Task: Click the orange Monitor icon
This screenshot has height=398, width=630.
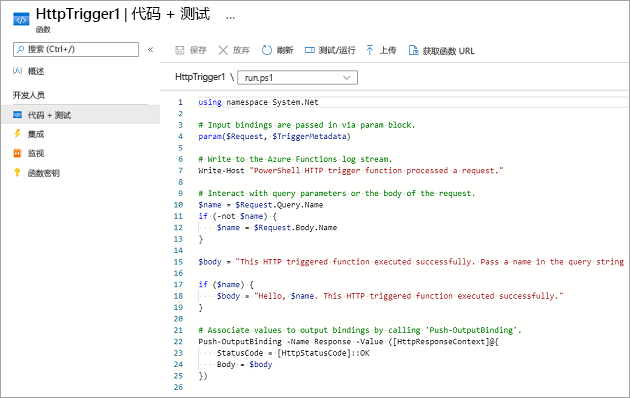Action: pos(17,153)
